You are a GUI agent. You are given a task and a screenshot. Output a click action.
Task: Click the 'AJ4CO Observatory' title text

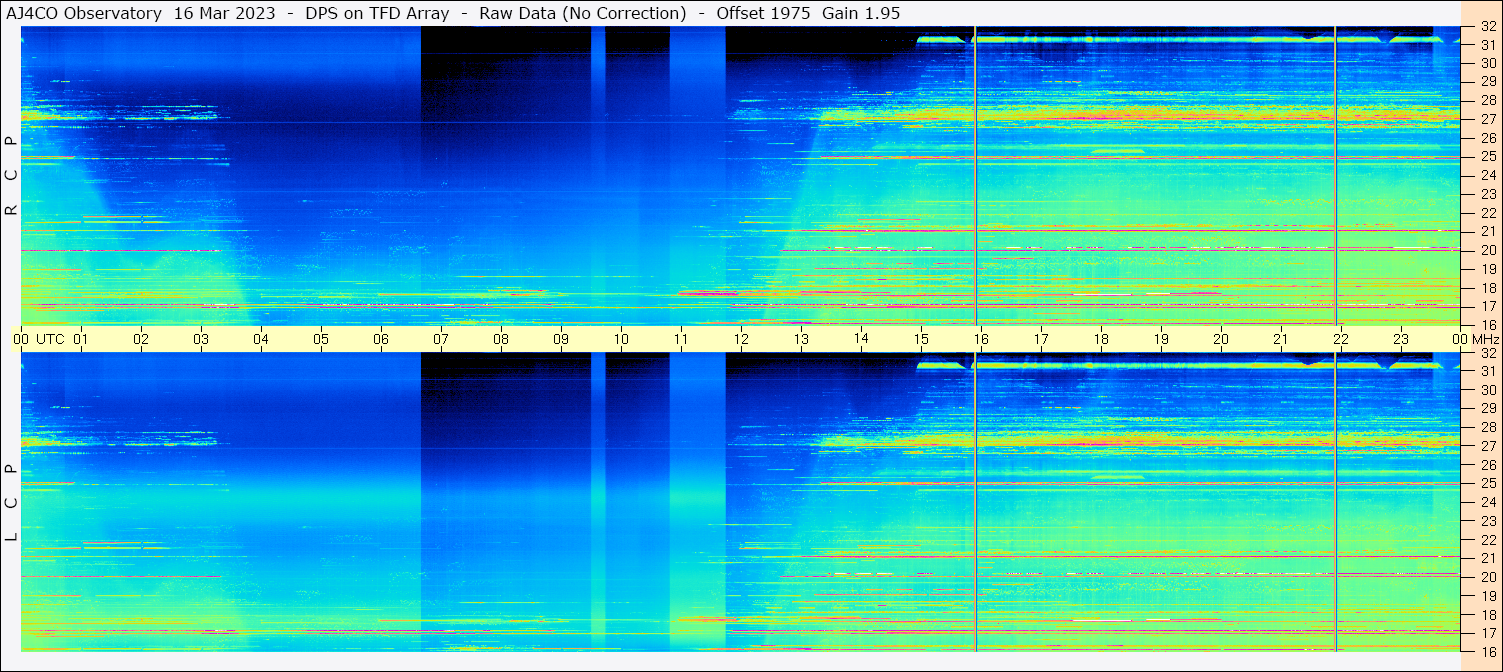pos(84,13)
